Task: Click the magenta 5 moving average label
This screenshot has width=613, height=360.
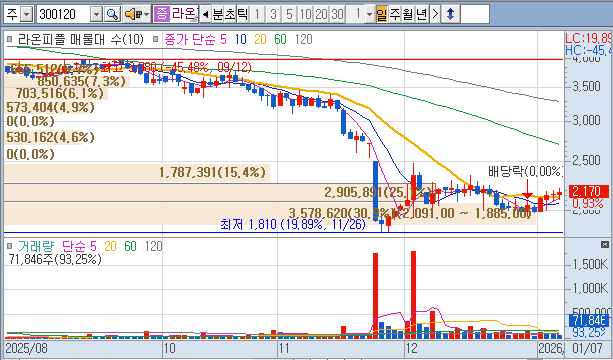Action: pos(223,39)
